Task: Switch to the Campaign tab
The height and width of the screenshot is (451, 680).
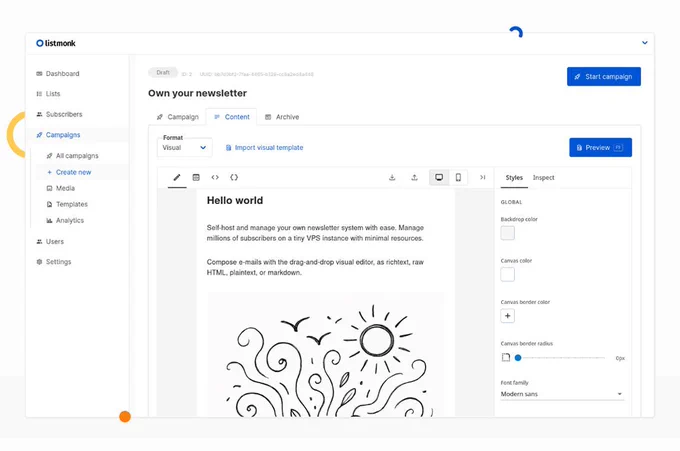Action: pyautogui.click(x=178, y=117)
